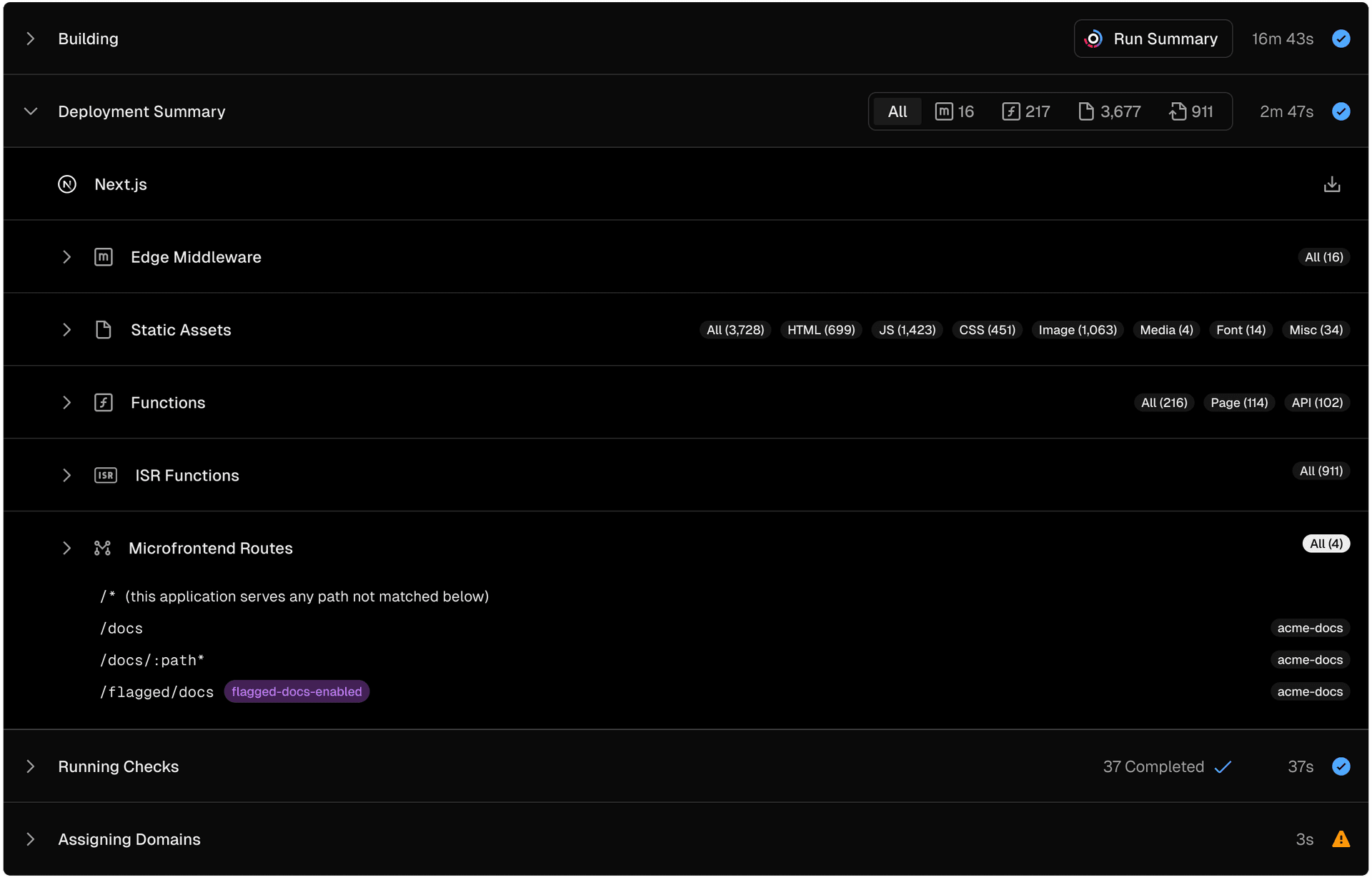Expand the Functions row

tap(67, 402)
